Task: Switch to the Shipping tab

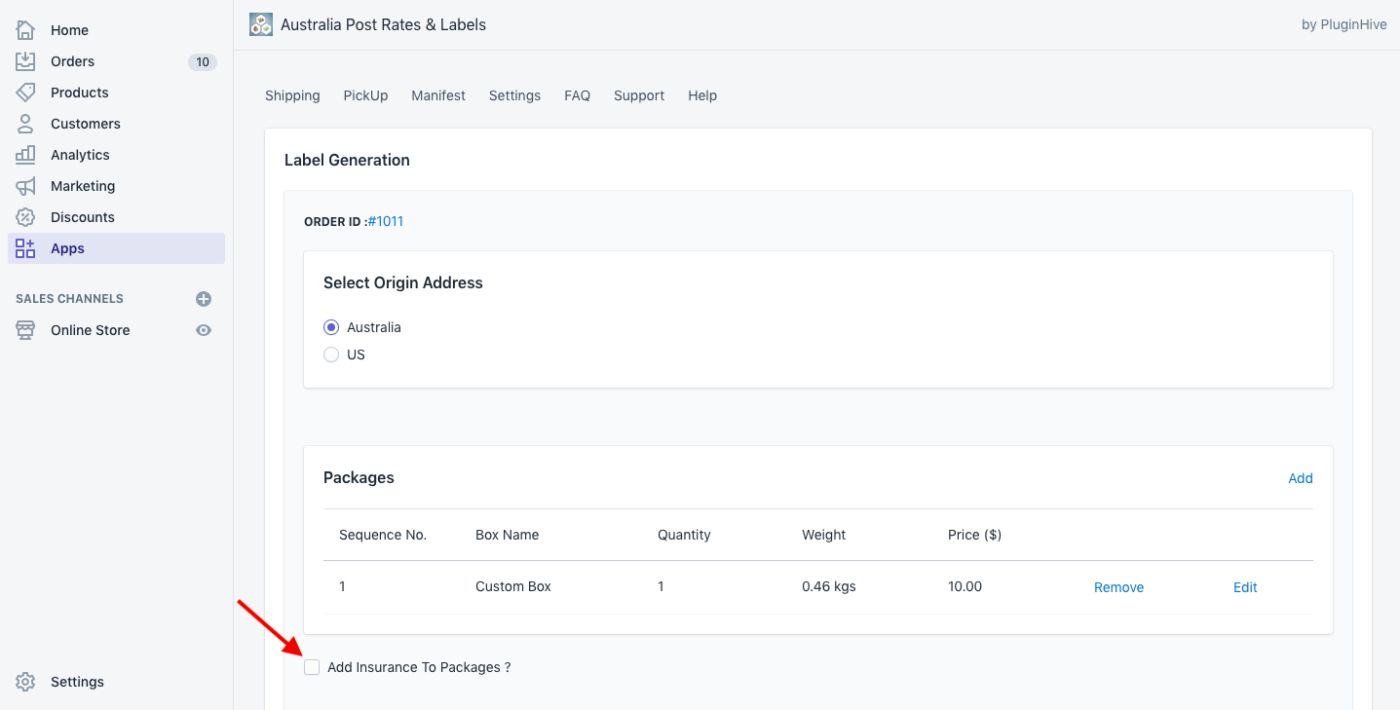Action: click(x=293, y=96)
